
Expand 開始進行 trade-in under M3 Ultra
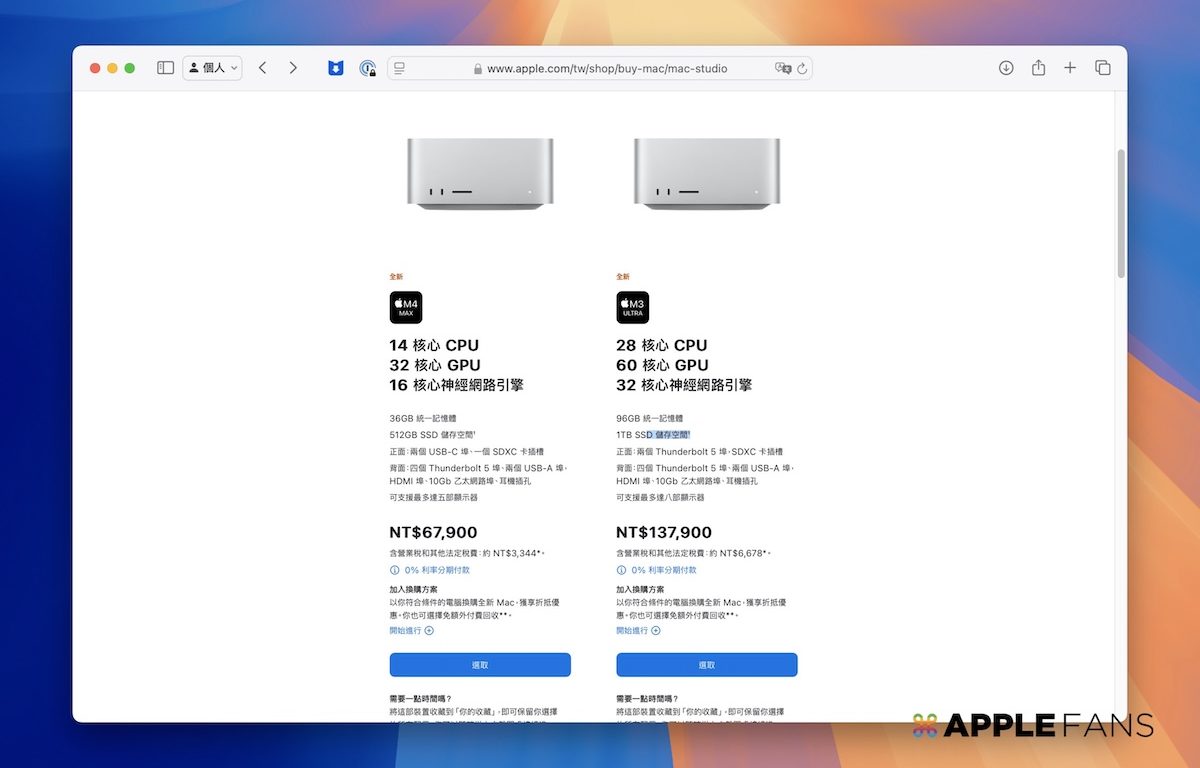coord(638,631)
